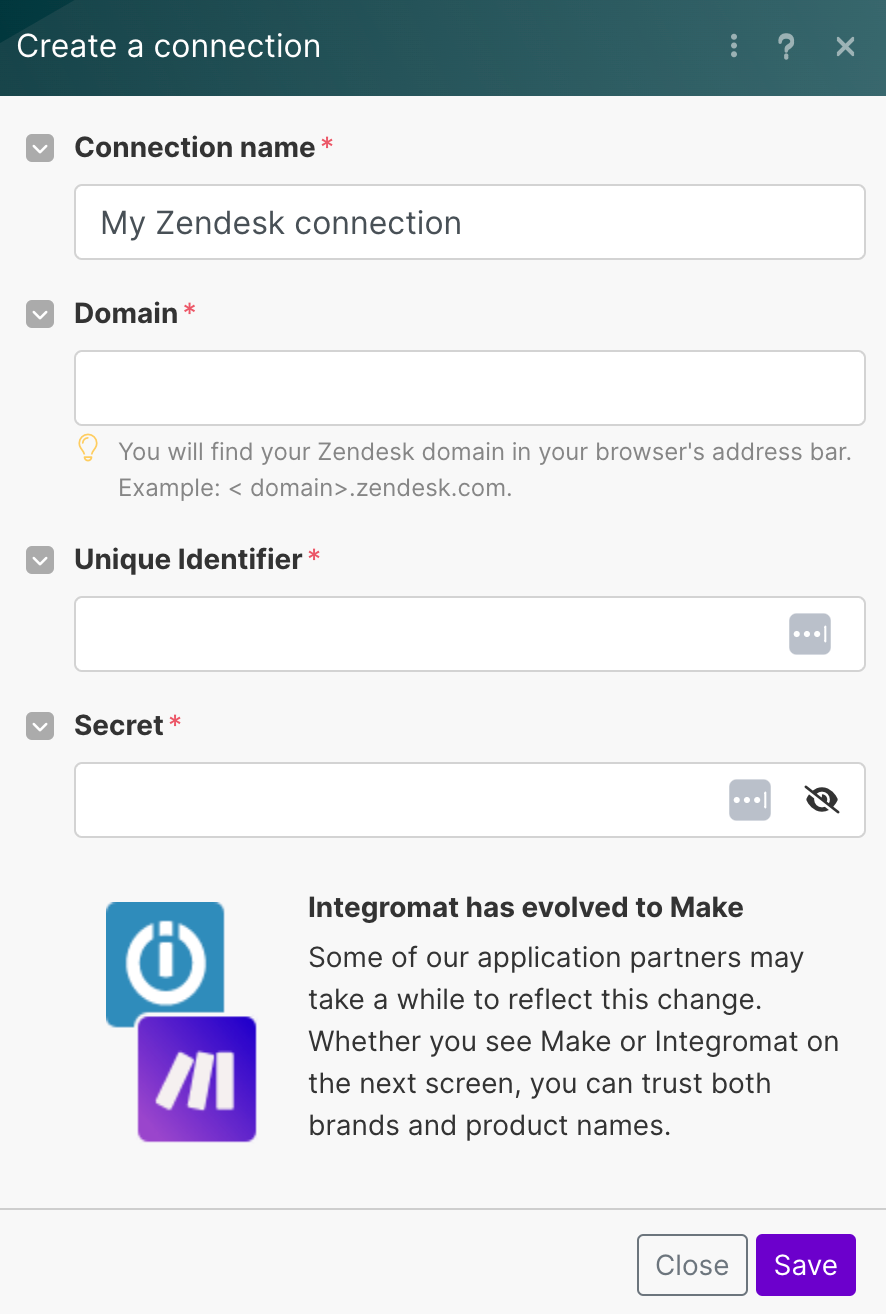Click the password manager icon in Secret field
The height and width of the screenshot is (1314, 886).
click(x=750, y=800)
